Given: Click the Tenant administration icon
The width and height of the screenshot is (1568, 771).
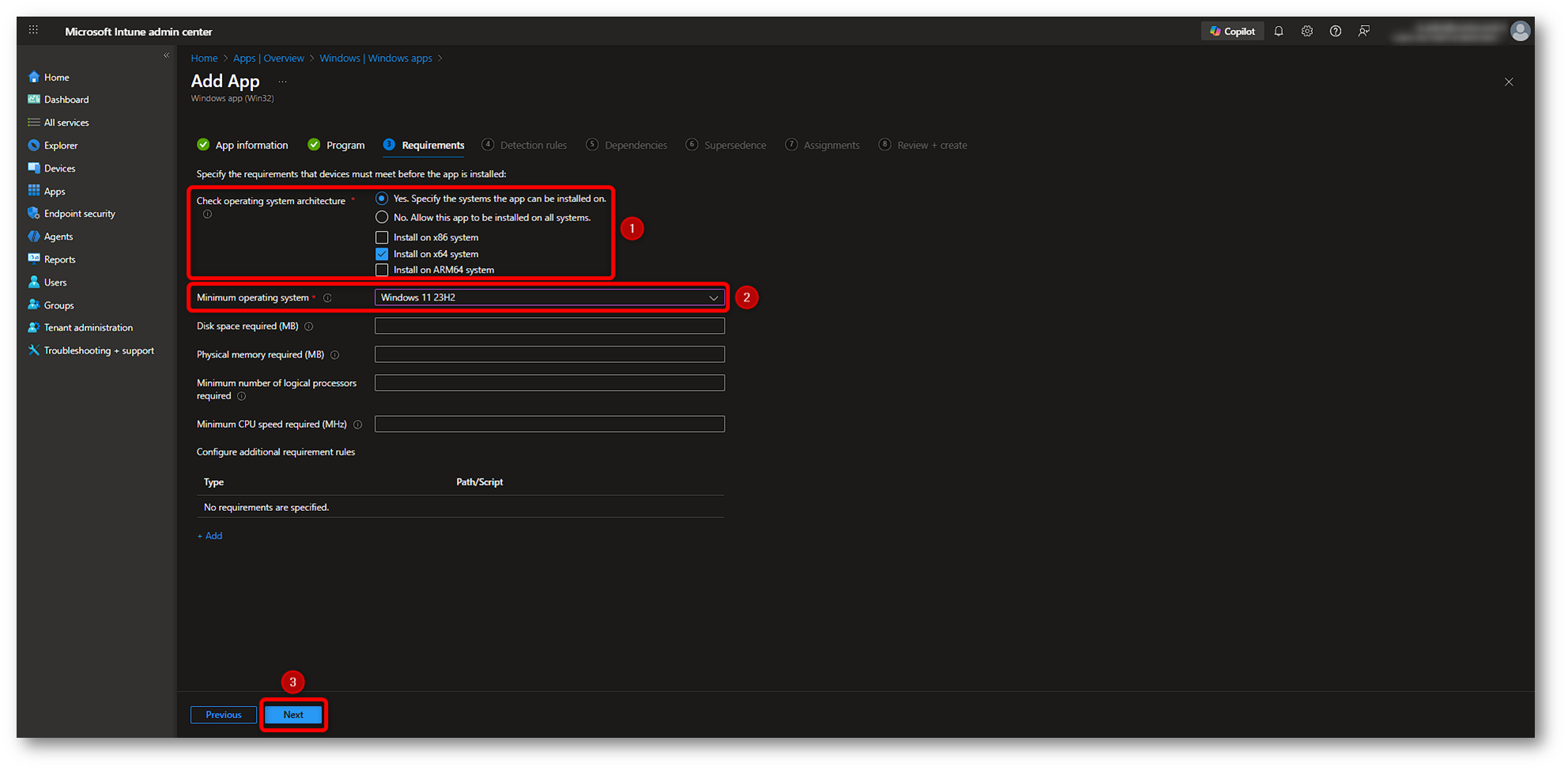Looking at the screenshot, I should 34,327.
